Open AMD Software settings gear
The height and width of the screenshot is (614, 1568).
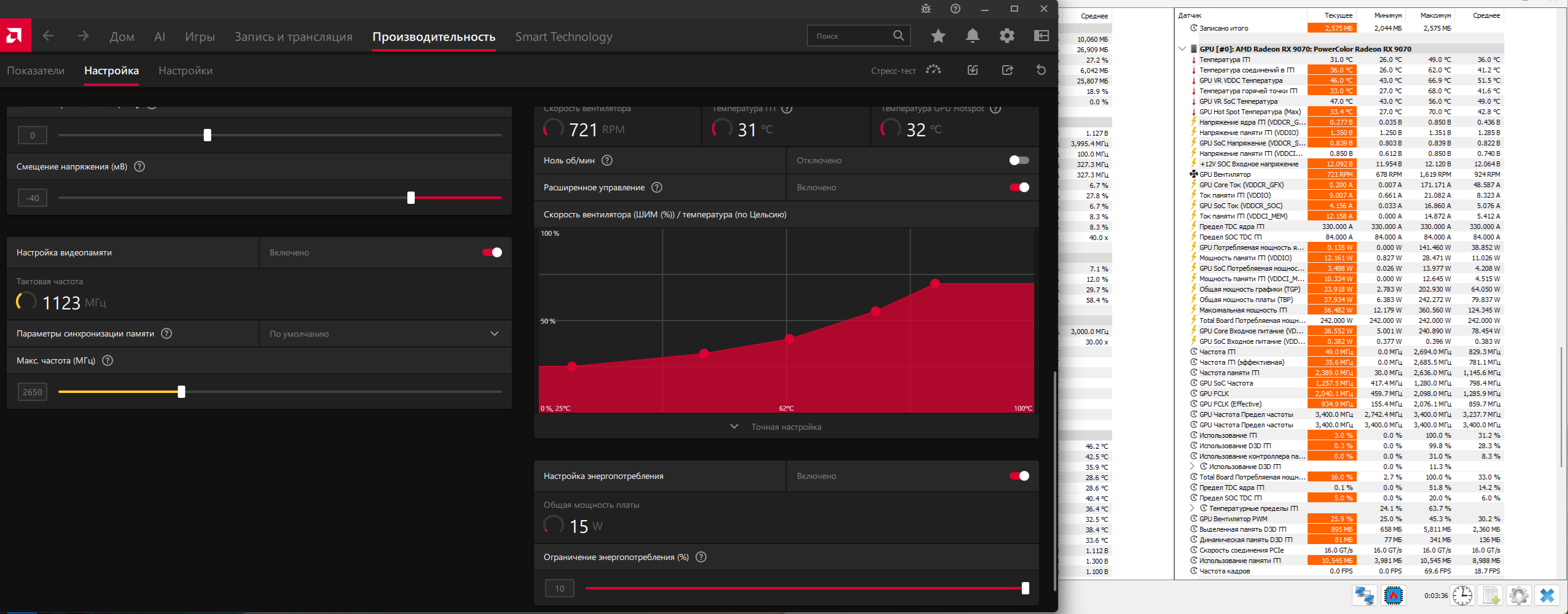pyautogui.click(x=1007, y=36)
